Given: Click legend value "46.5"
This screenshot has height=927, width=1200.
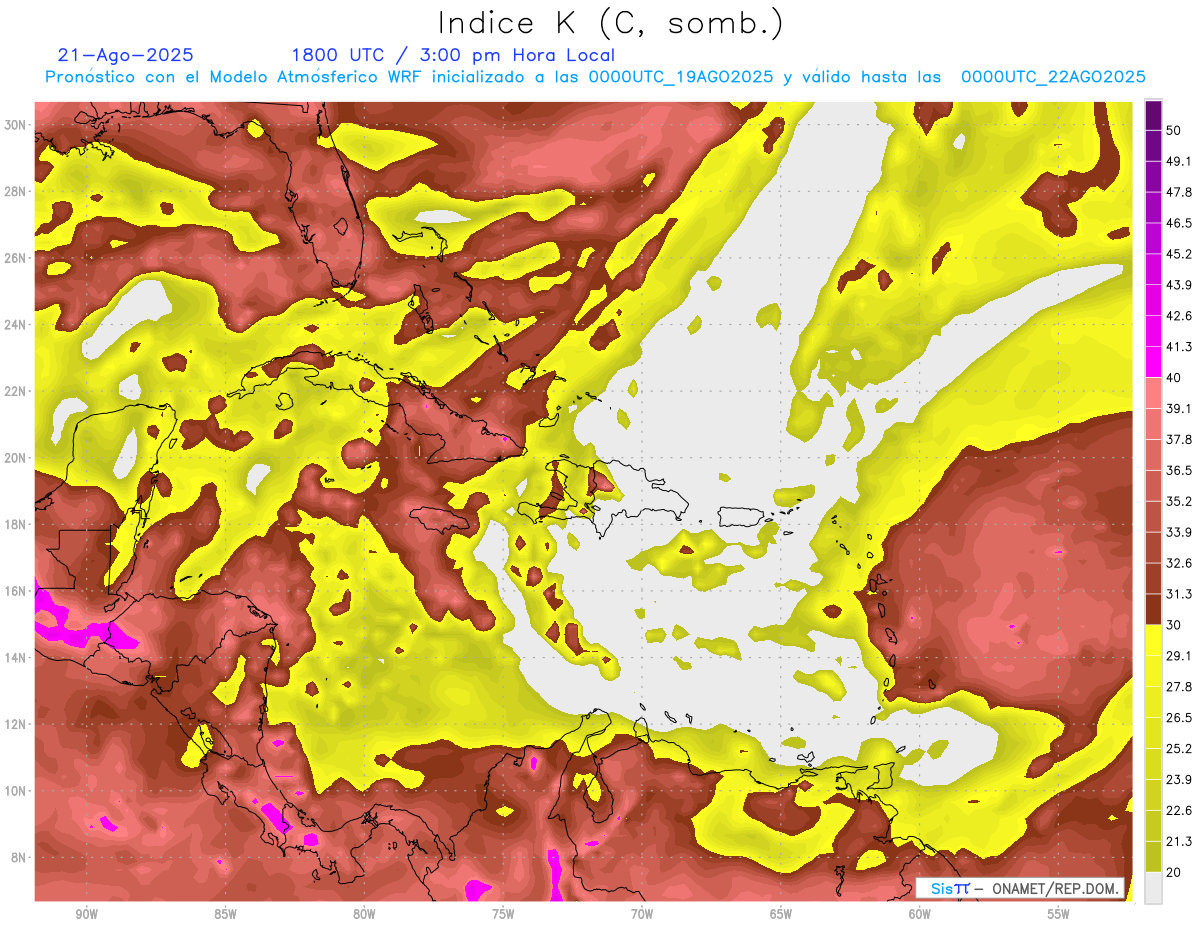Looking at the screenshot, I should pos(1179,223).
